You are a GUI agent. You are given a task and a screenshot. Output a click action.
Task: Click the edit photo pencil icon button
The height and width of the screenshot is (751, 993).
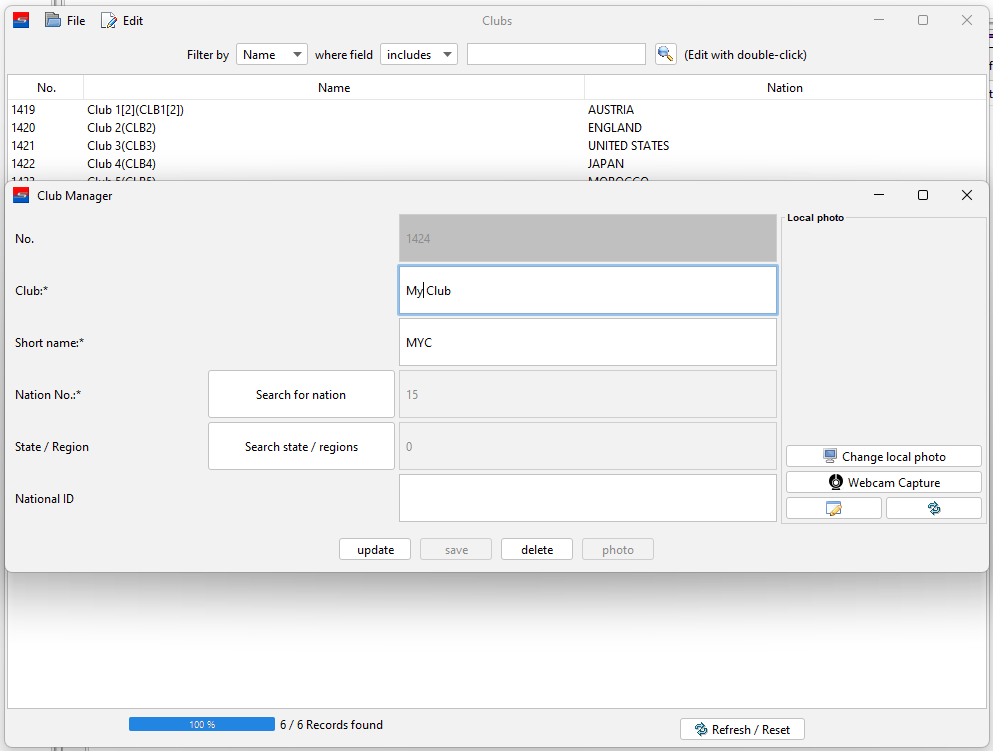[x=833, y=508]
